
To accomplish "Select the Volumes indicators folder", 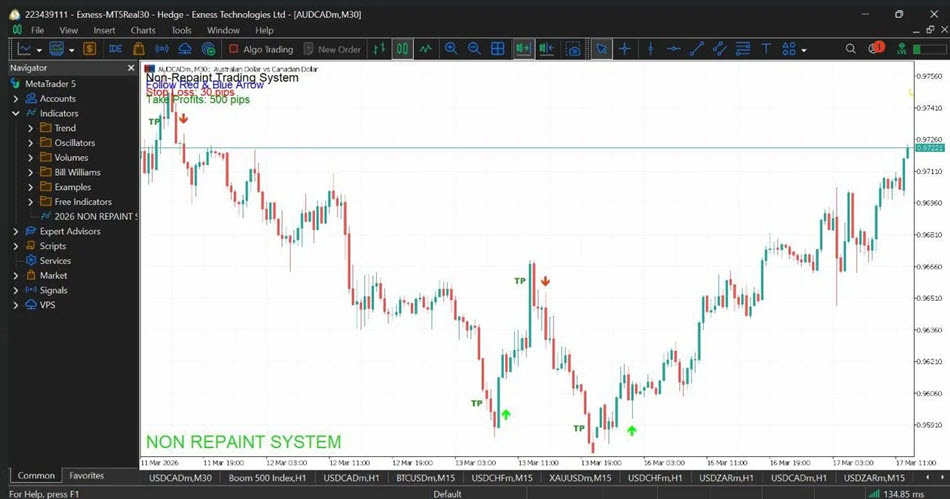I will [x=64, y=157].
